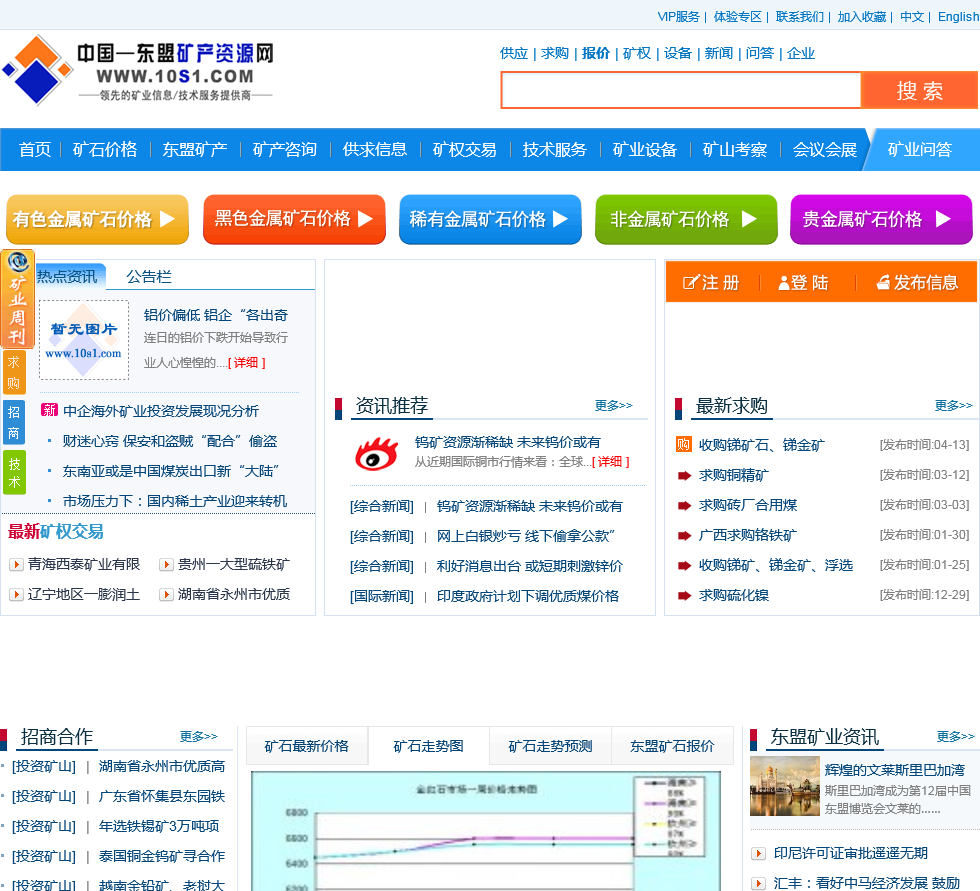Click the red arrow beside 广西求购铬铁矿

click(684, 535)
